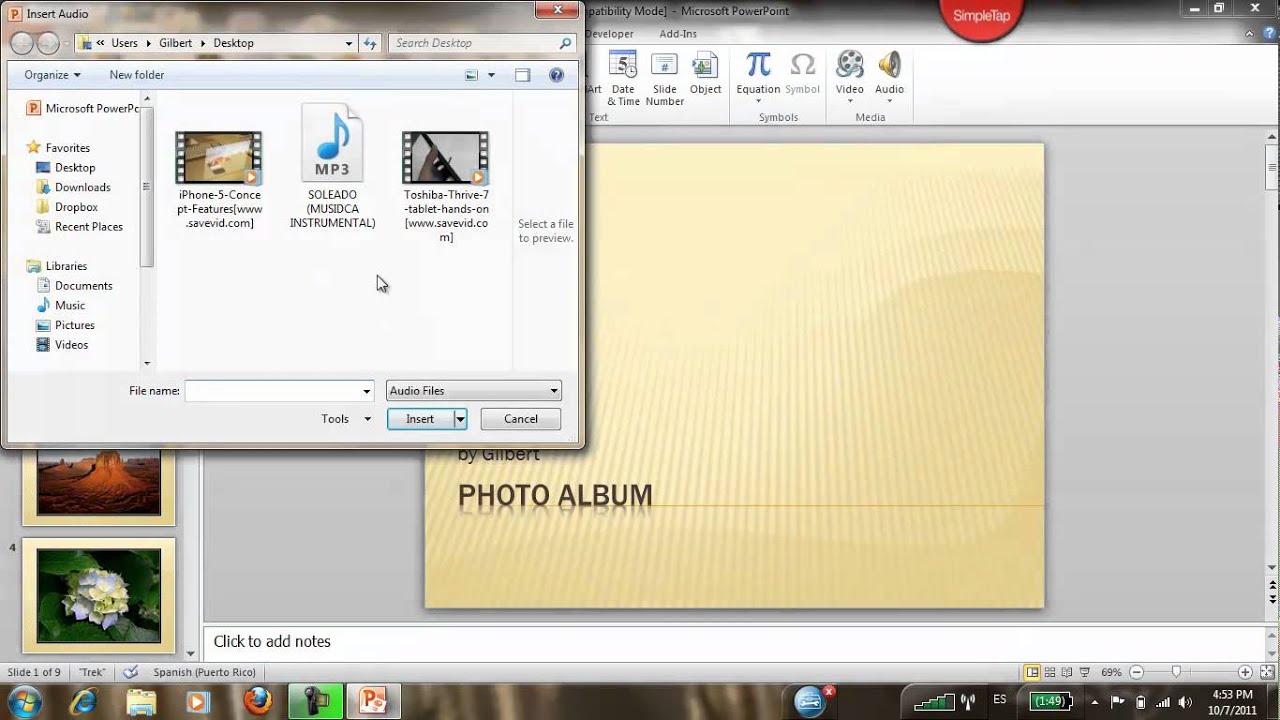Expand the address bar history dropdown
The height and width of the screenshot is (720, 1280).
[349, 43]
